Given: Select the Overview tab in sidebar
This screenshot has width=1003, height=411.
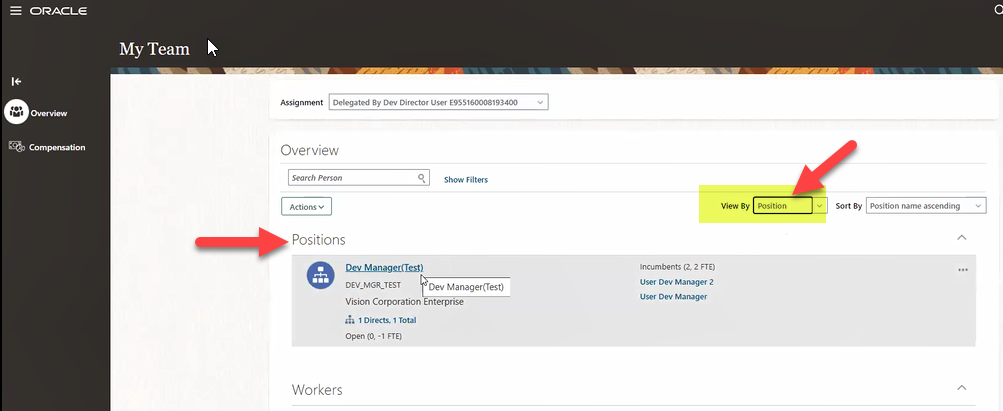Looking at the screenshot, I should click(49, 113).
